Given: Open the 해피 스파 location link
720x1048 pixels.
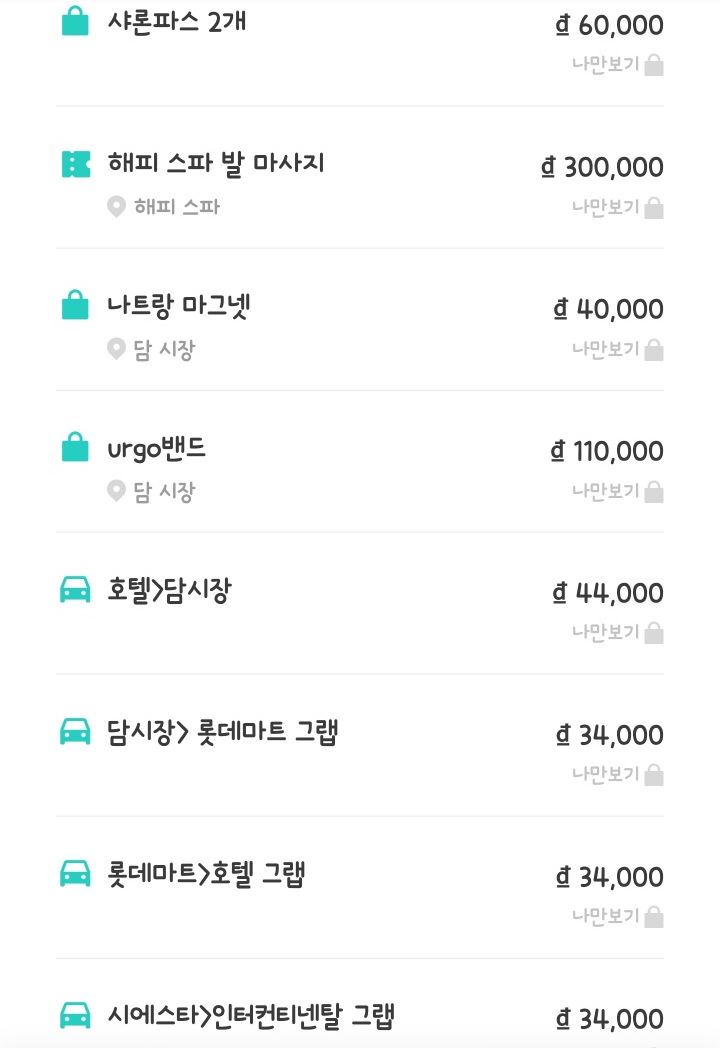Looking at the screenshot, I should click(x=176, y=208).
